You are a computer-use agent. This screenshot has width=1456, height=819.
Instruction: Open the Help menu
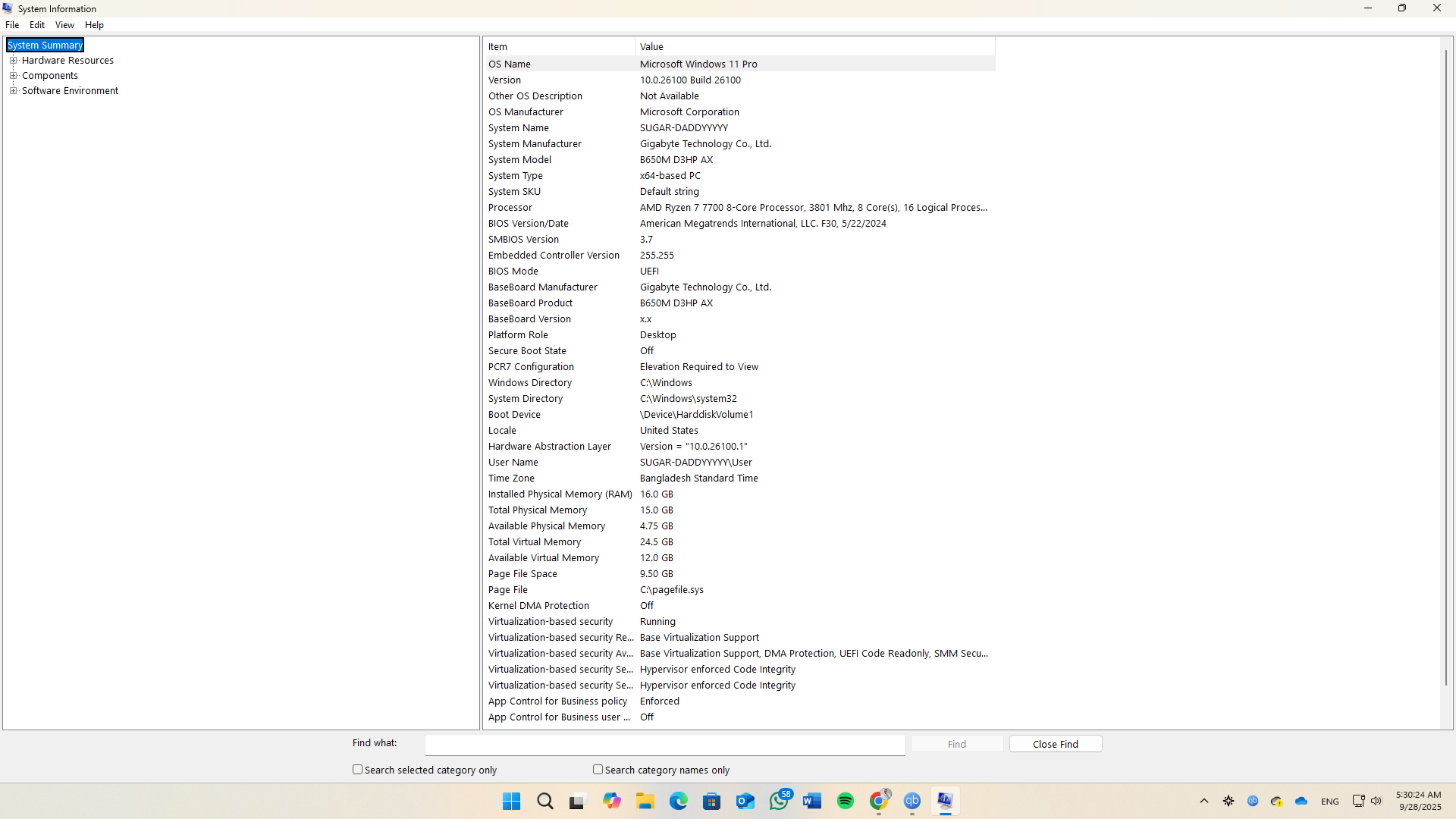[94, 25]
